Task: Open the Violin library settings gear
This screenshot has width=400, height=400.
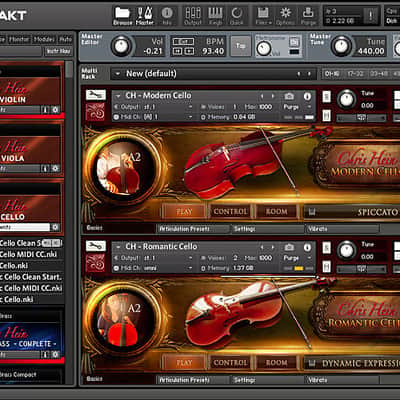Action: pos(55,109)
